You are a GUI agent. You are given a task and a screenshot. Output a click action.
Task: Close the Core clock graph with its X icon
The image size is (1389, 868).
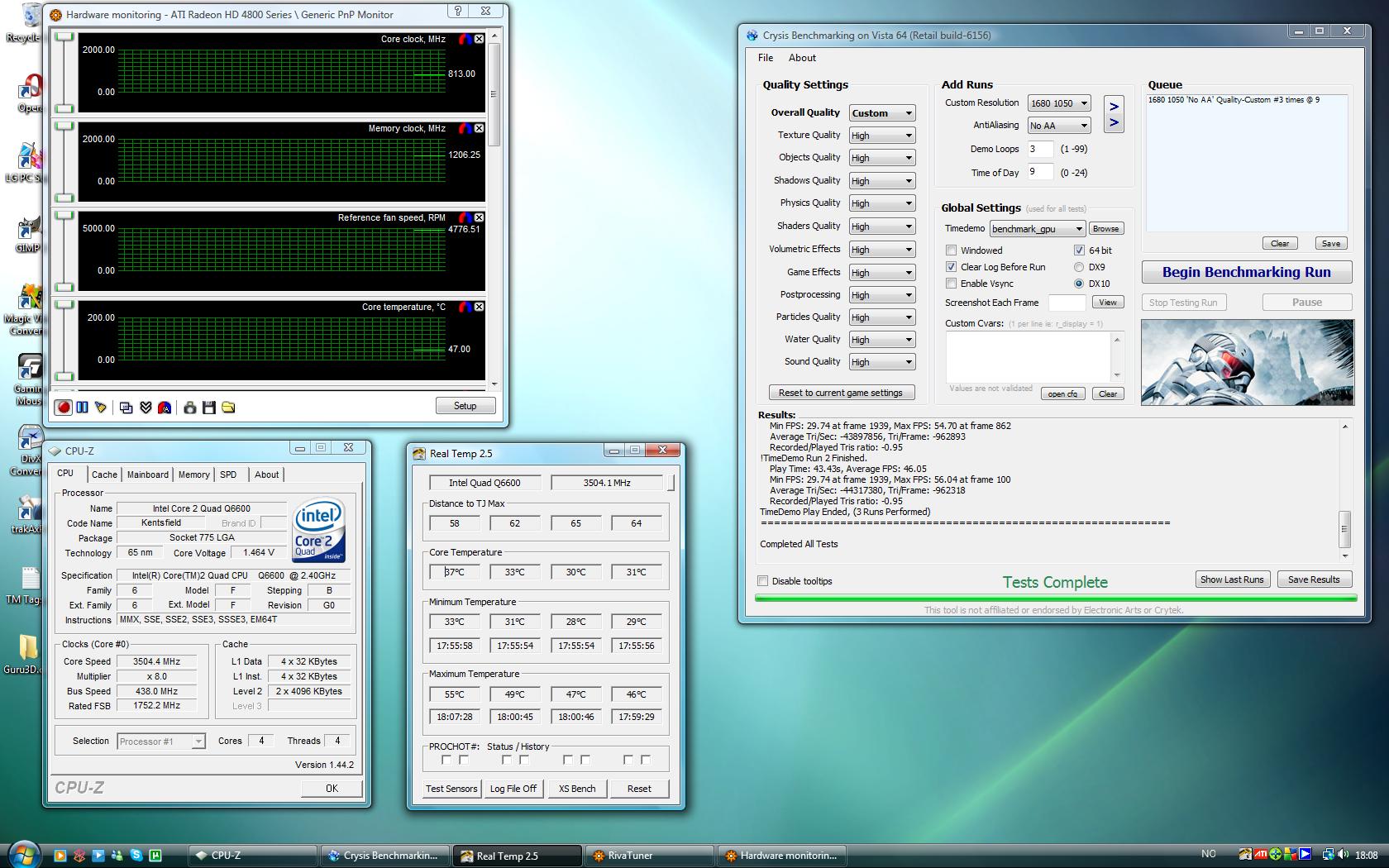click(479, 39)
